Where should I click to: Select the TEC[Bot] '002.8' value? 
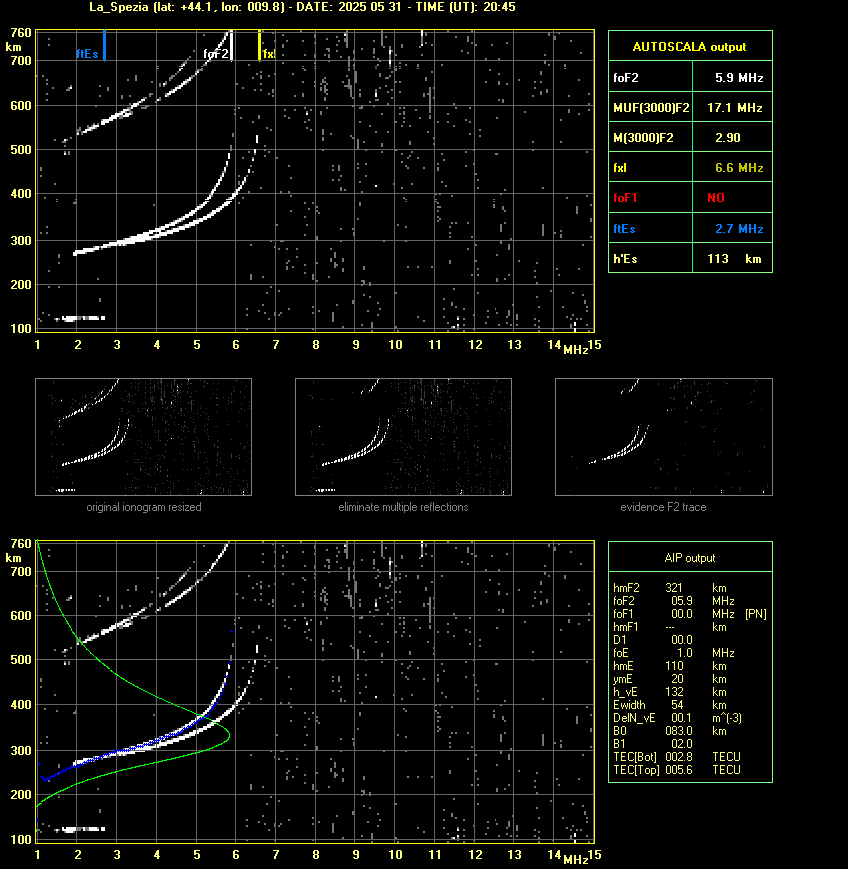click(x=679, y=757)
